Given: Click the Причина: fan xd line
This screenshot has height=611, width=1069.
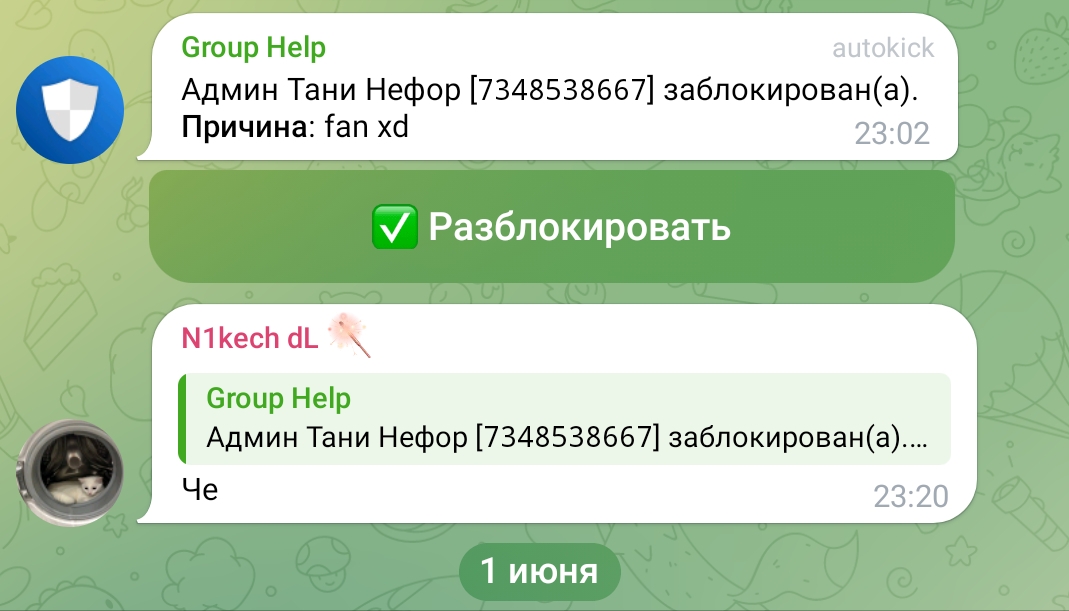Looking at the screenshot, I should point(295,127).
